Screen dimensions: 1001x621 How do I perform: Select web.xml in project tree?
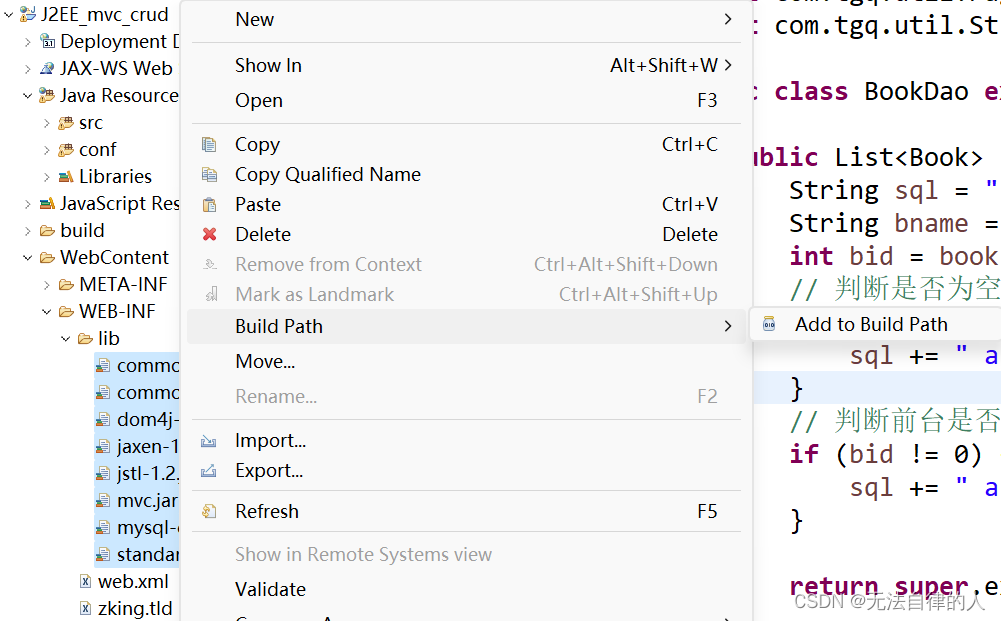click(x=133, y=581)
